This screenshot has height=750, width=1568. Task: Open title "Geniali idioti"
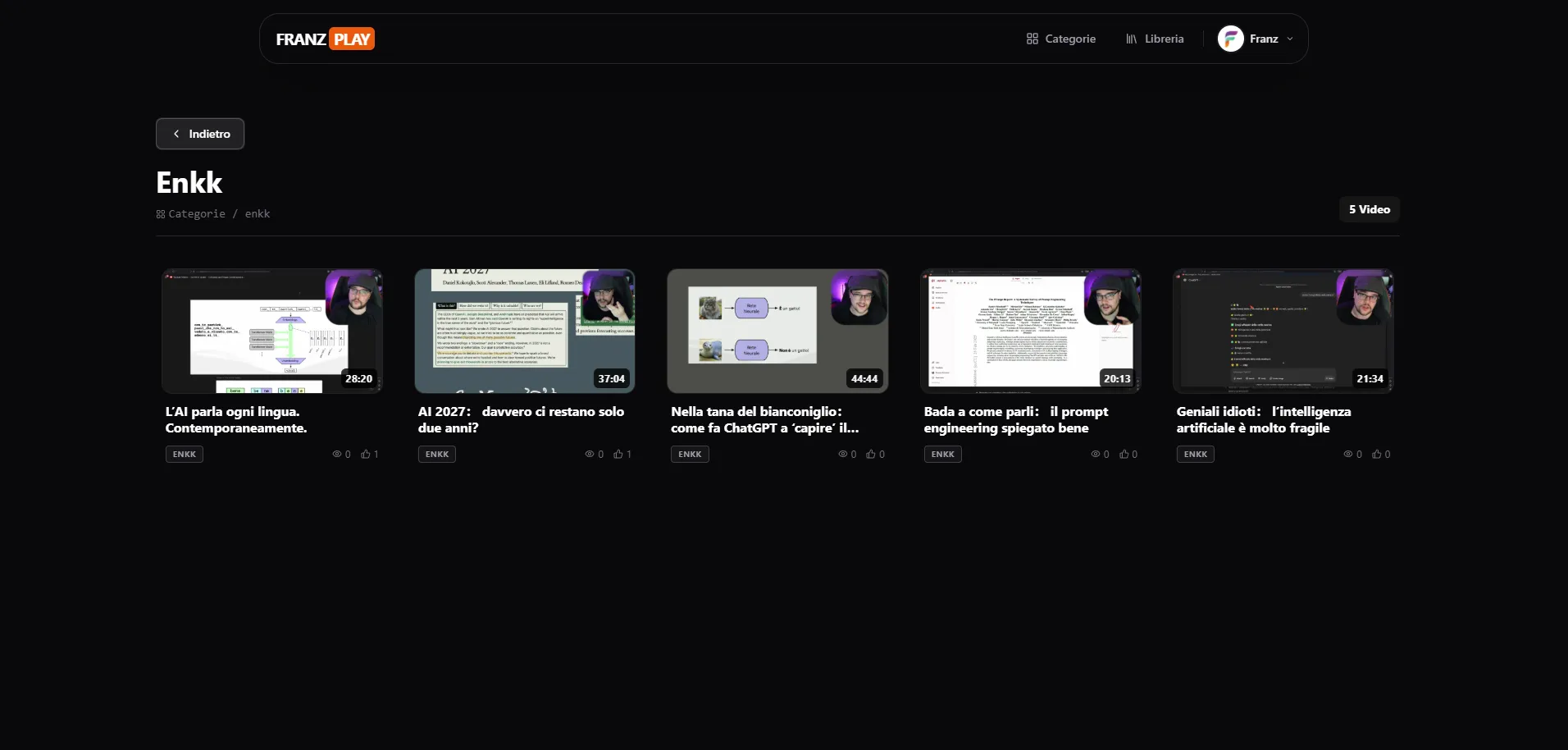click(x=1264, y=420)
